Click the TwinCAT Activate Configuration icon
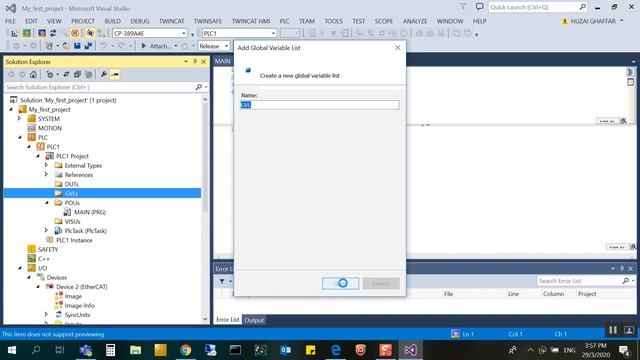 [14, 33]
